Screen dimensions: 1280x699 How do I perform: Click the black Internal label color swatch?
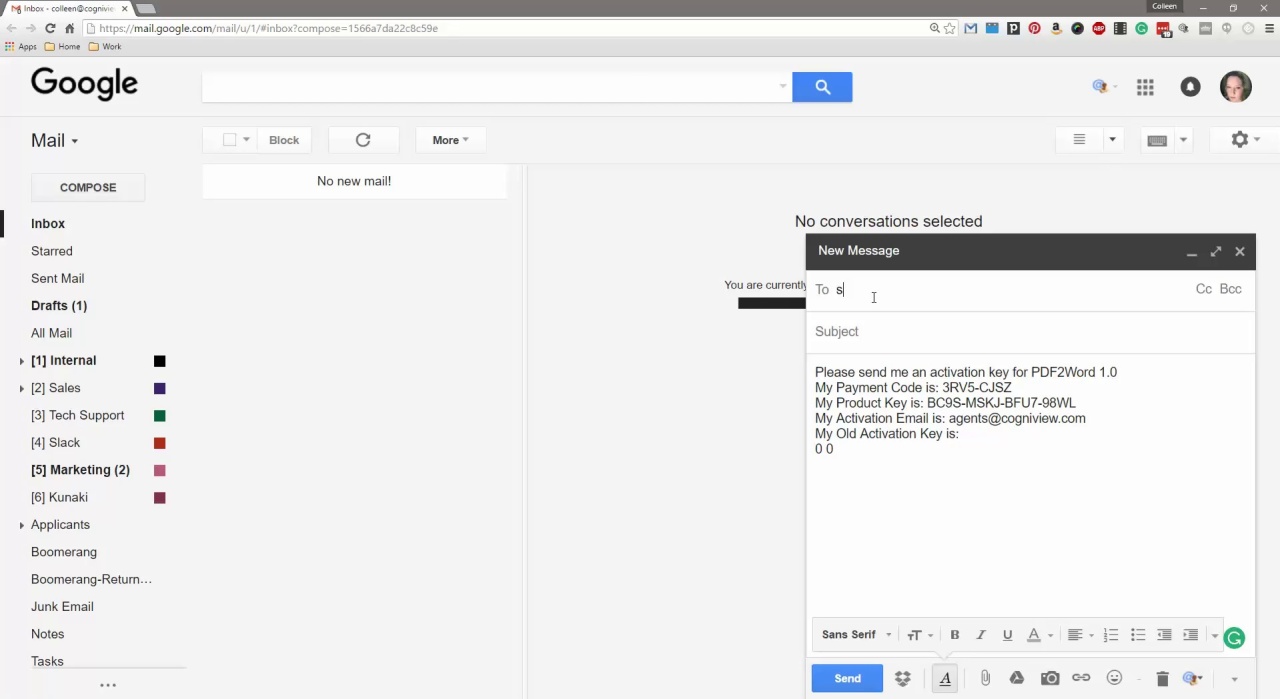(x=159, y=361)
